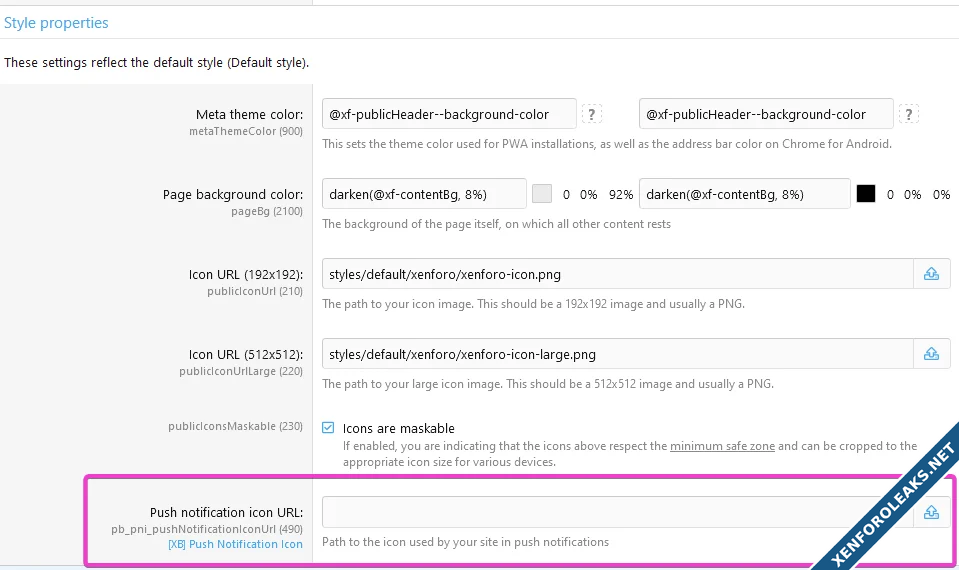The image size is (959, 570).
Task: Click the xenforo-icon.png path field
Action: click(617, 273)
